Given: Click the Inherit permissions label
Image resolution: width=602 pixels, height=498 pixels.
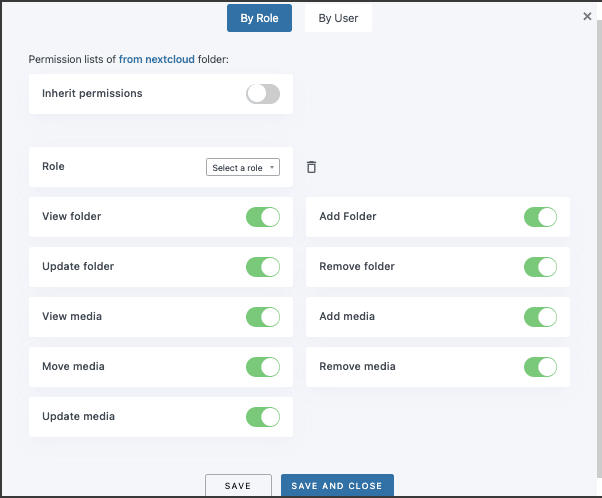Looking at the screenshot, I should [x=92, y=94].
